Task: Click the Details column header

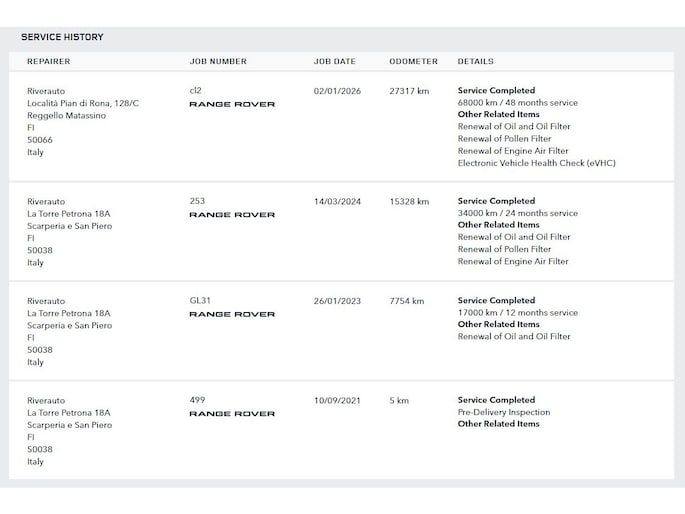Action: click(475, 62)
